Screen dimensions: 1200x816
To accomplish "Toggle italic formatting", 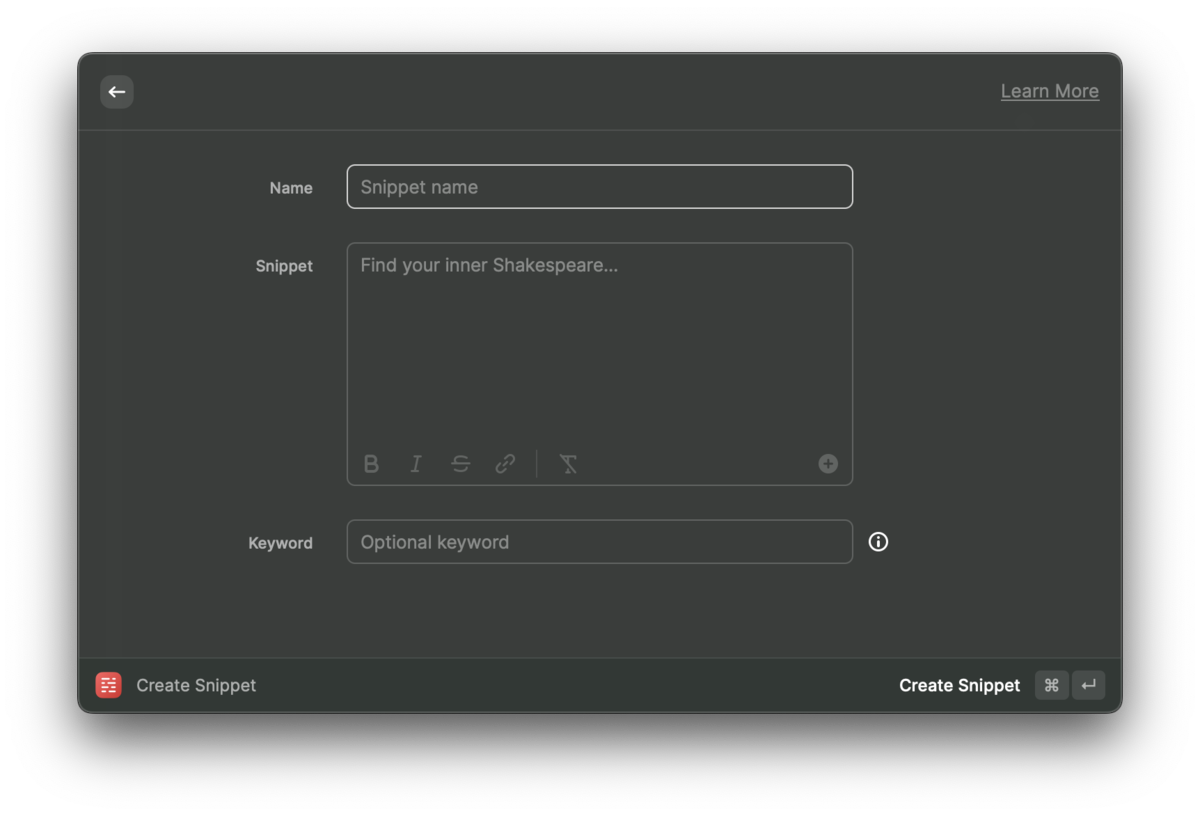I will coord(416,464).
